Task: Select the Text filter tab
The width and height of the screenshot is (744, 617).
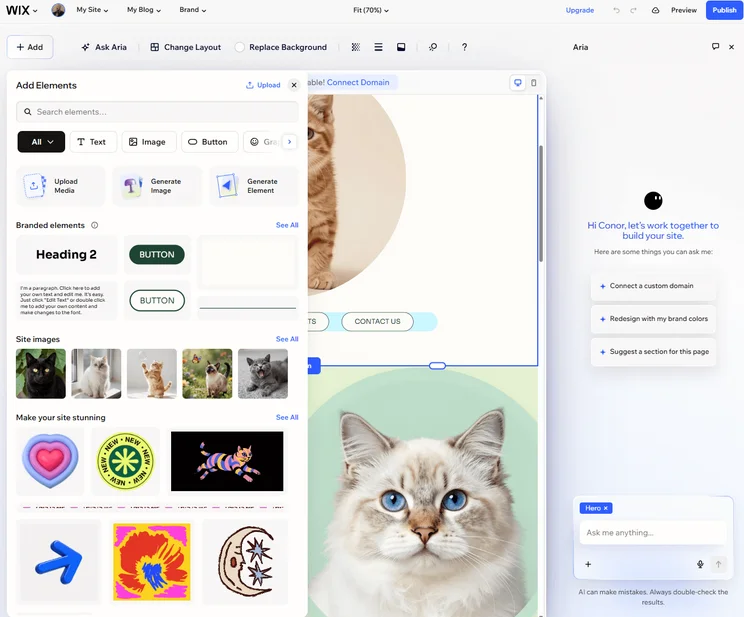Action: 93,142
